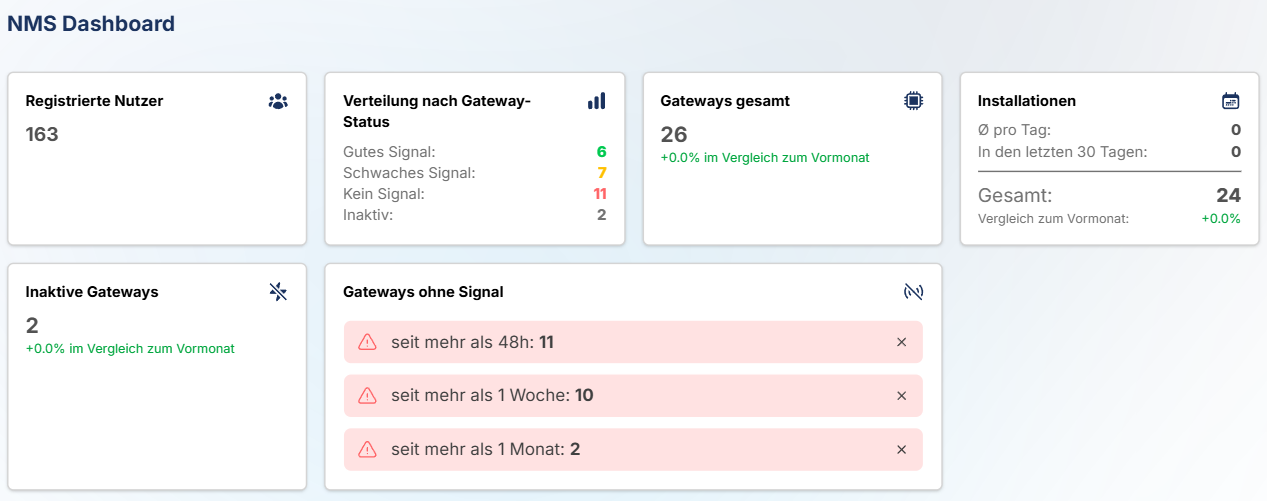Click warning triangle on the 1 Monat alert
Image resolution: width=1267 pixels, height=501 pixels.
point(367,449)
